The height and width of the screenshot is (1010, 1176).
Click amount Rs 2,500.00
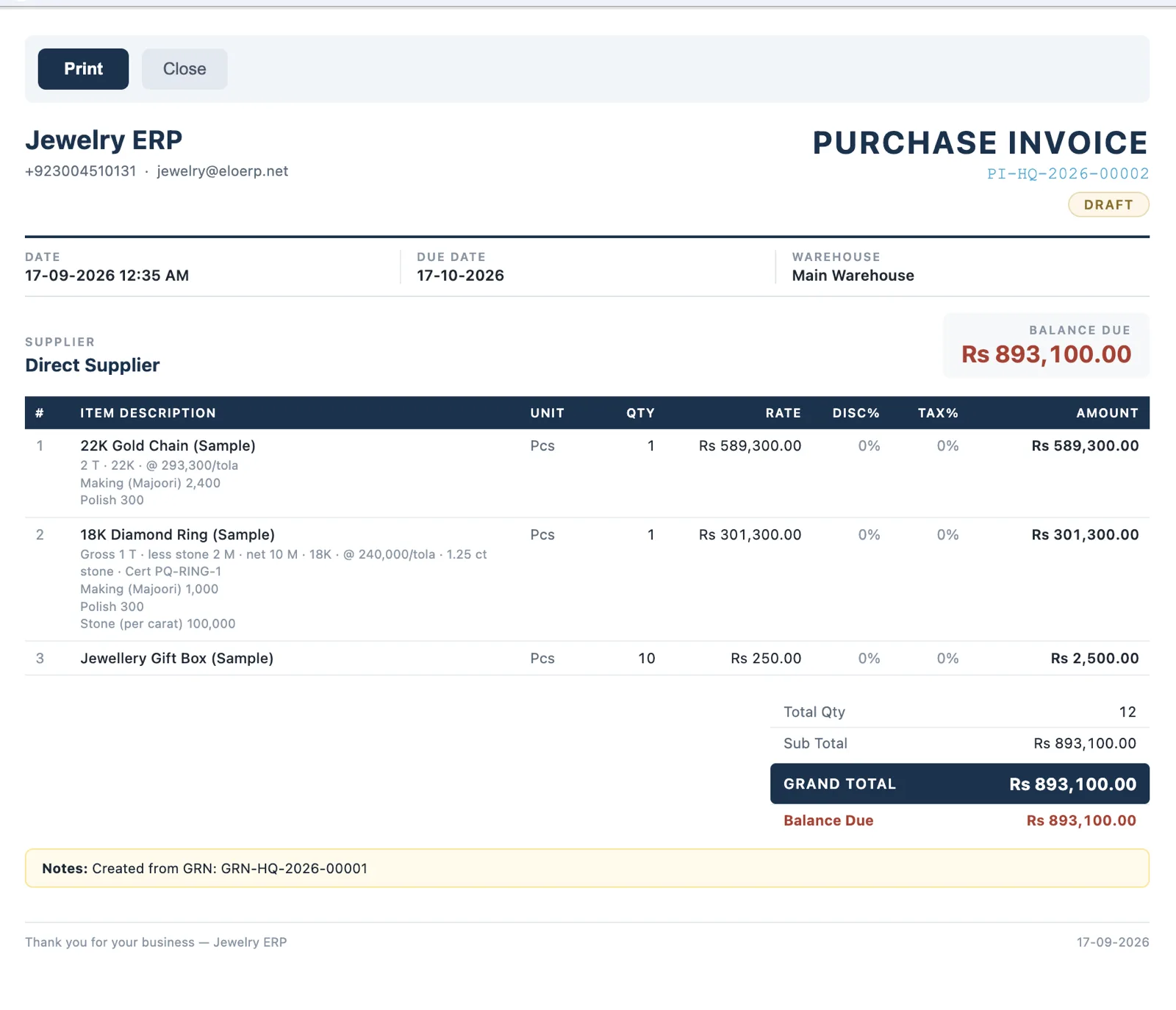click(x=1094, y=658)
